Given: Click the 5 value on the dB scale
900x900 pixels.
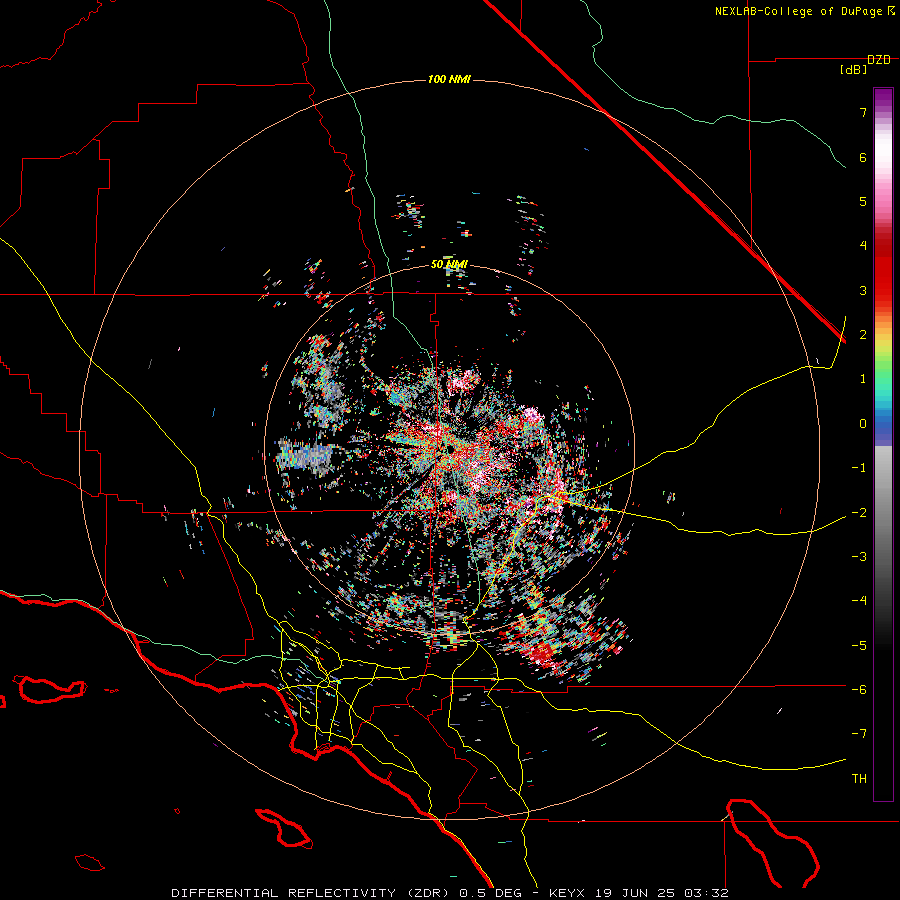Looking at the screenshot, I should click(x=863, y=201).
